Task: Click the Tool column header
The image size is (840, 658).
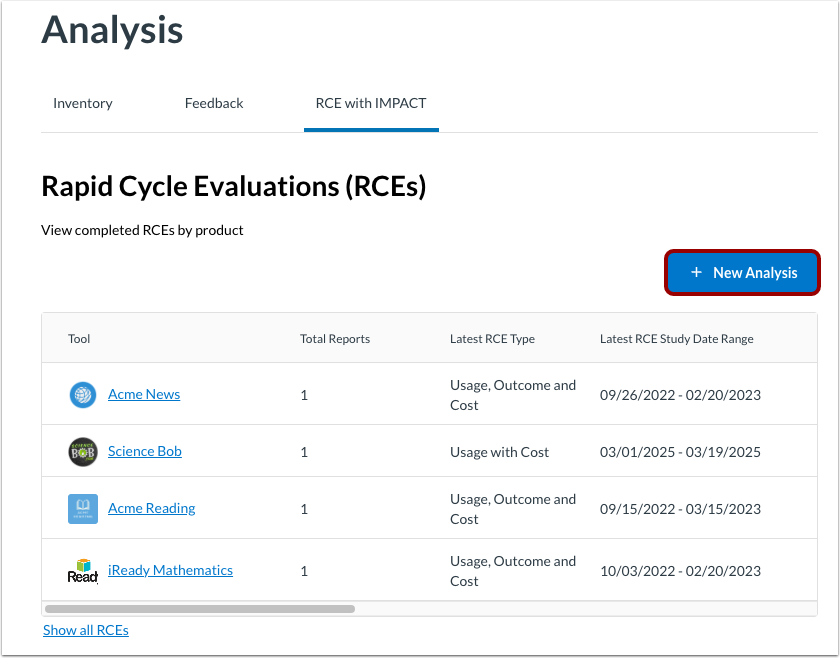Action: (79, 339)
